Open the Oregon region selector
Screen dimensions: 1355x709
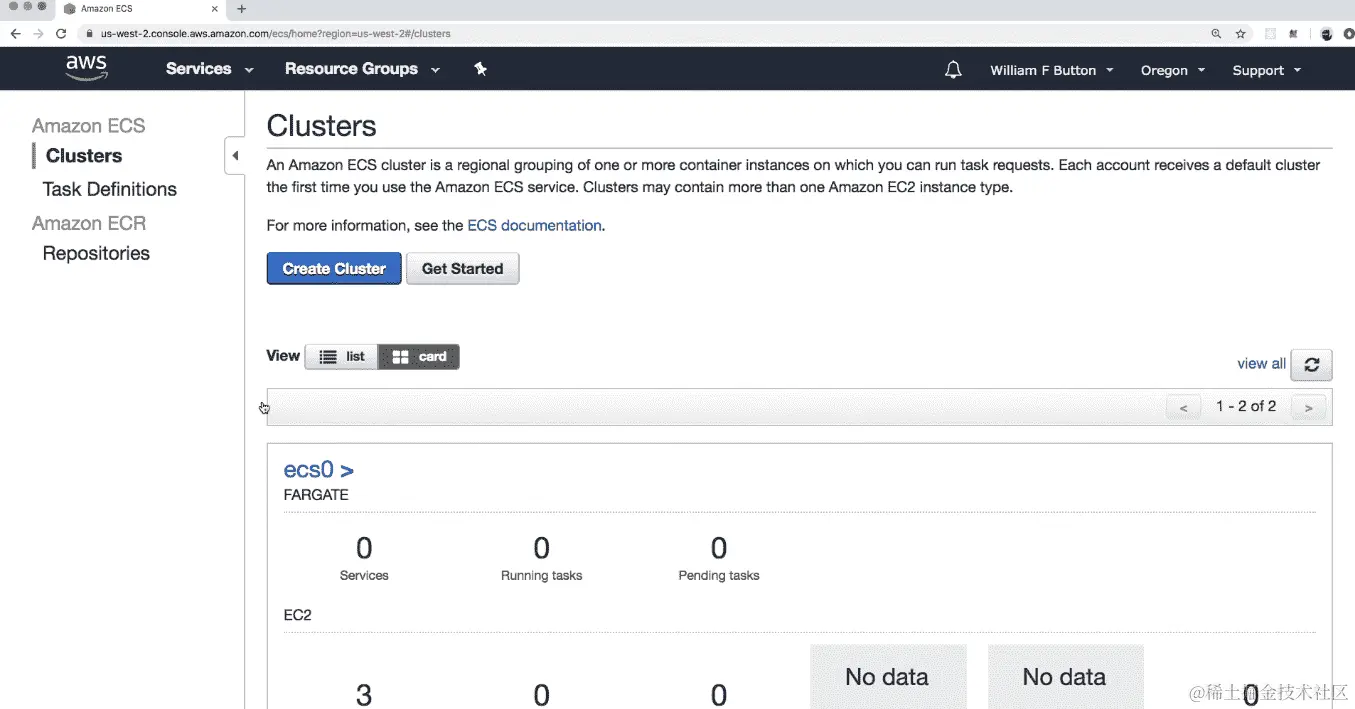coord(1173,70)
